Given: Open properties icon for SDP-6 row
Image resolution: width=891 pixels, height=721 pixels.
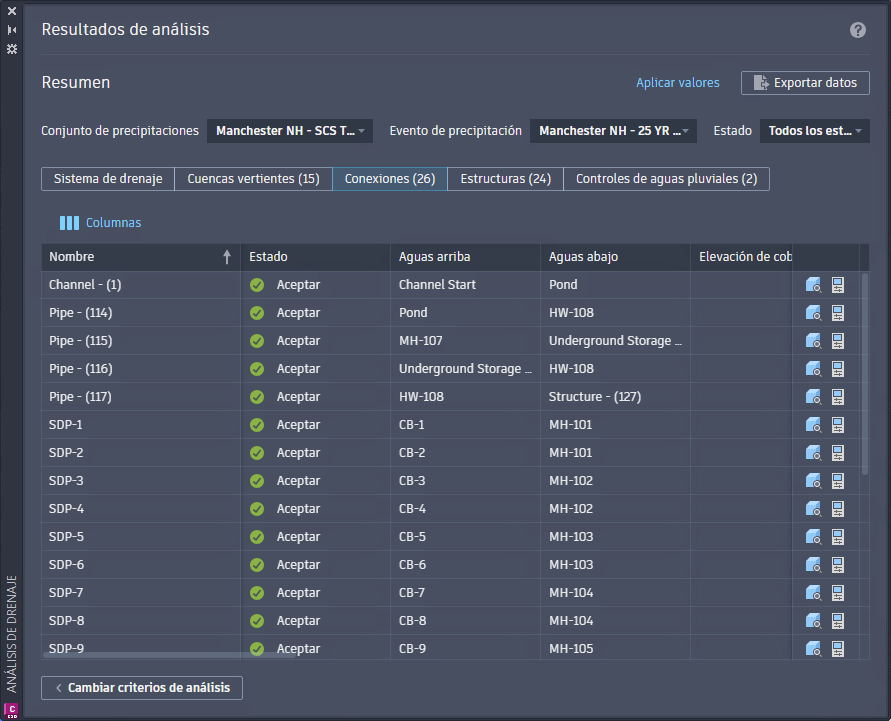Looking at the screenshot, I should [x=838, y=565].
